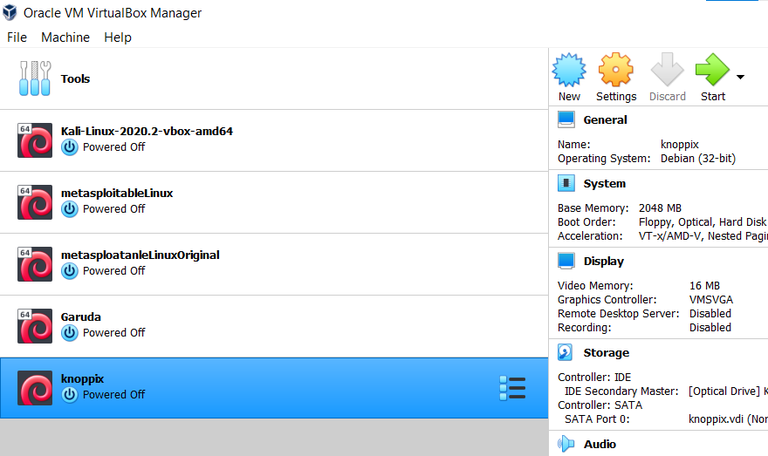Image resolution: width=768 pixels, height=456 pixels.
Task: Open Settings with the orange gear icon
Action: (x=616, y=70)
